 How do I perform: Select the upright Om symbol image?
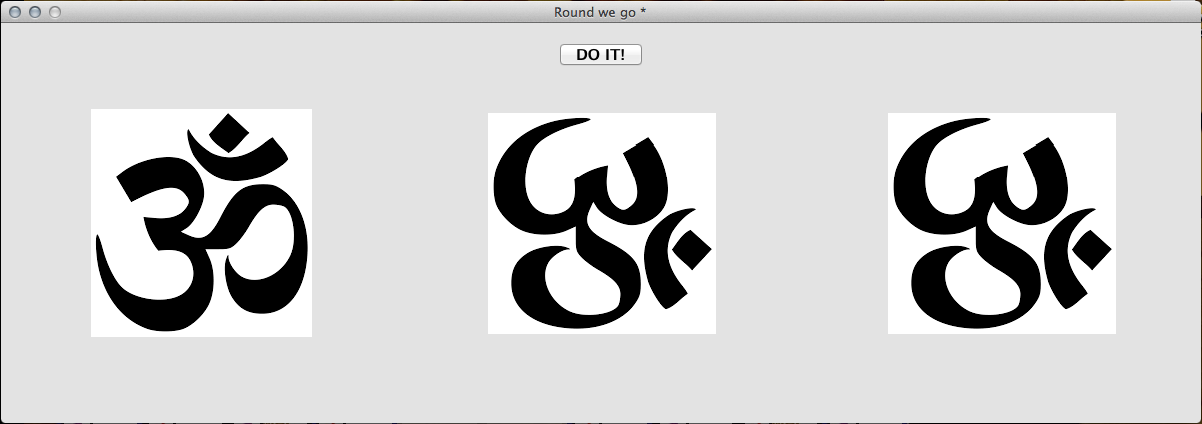pyautogui.click(x=201, y=223)
